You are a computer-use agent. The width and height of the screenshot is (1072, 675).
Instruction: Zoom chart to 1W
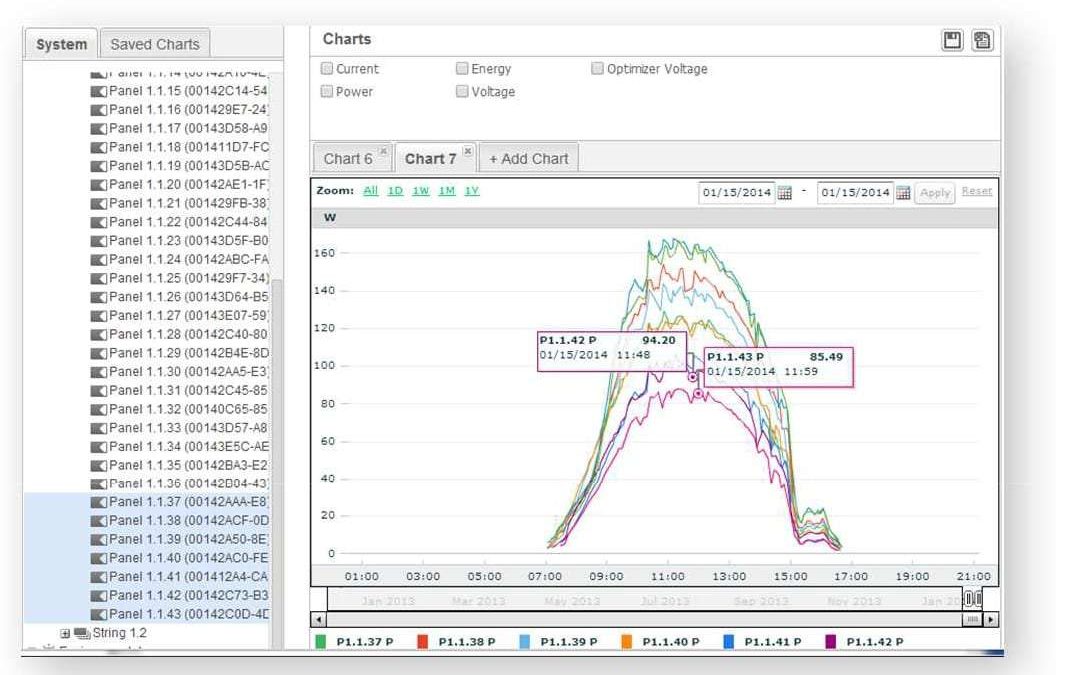tap(420, 191)
